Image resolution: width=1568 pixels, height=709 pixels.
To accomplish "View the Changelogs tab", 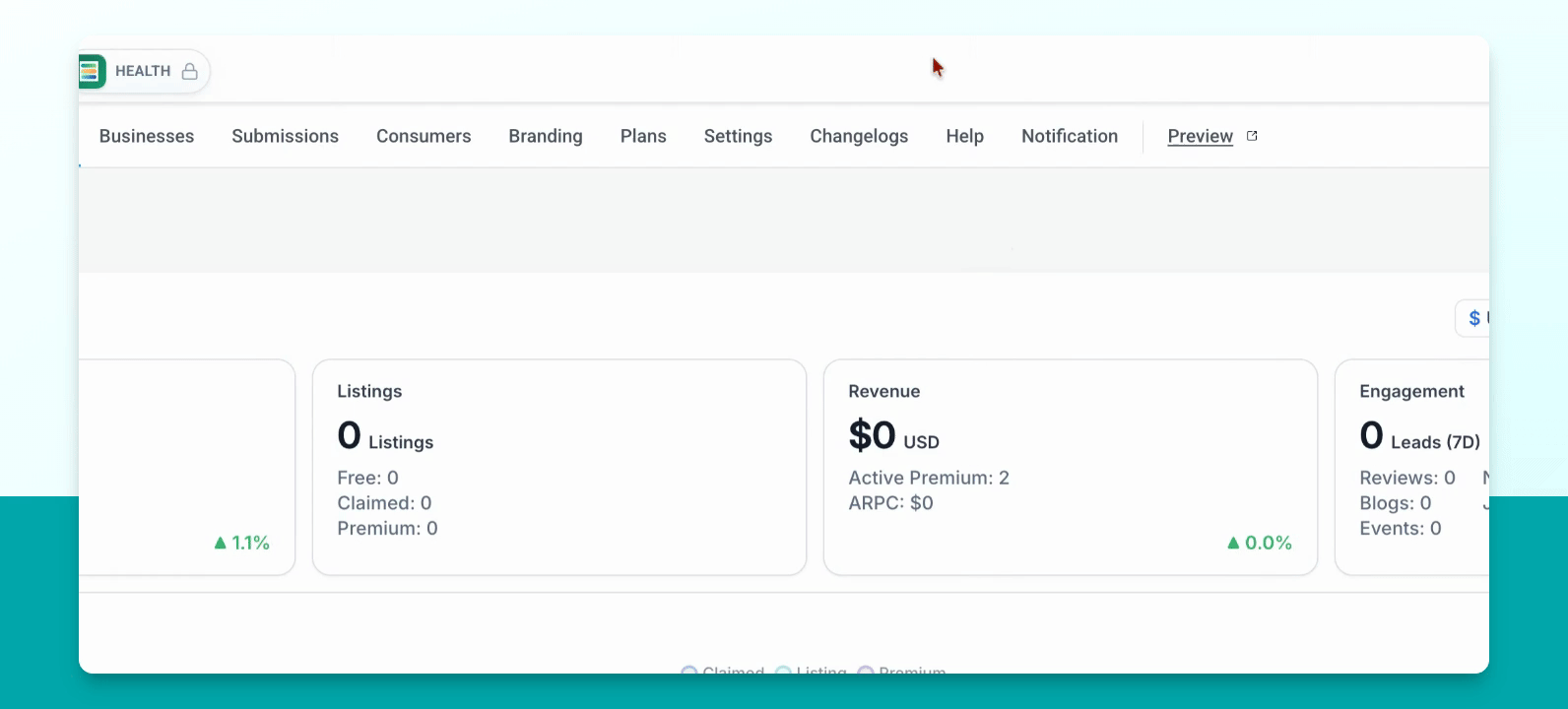I will 859,136.
